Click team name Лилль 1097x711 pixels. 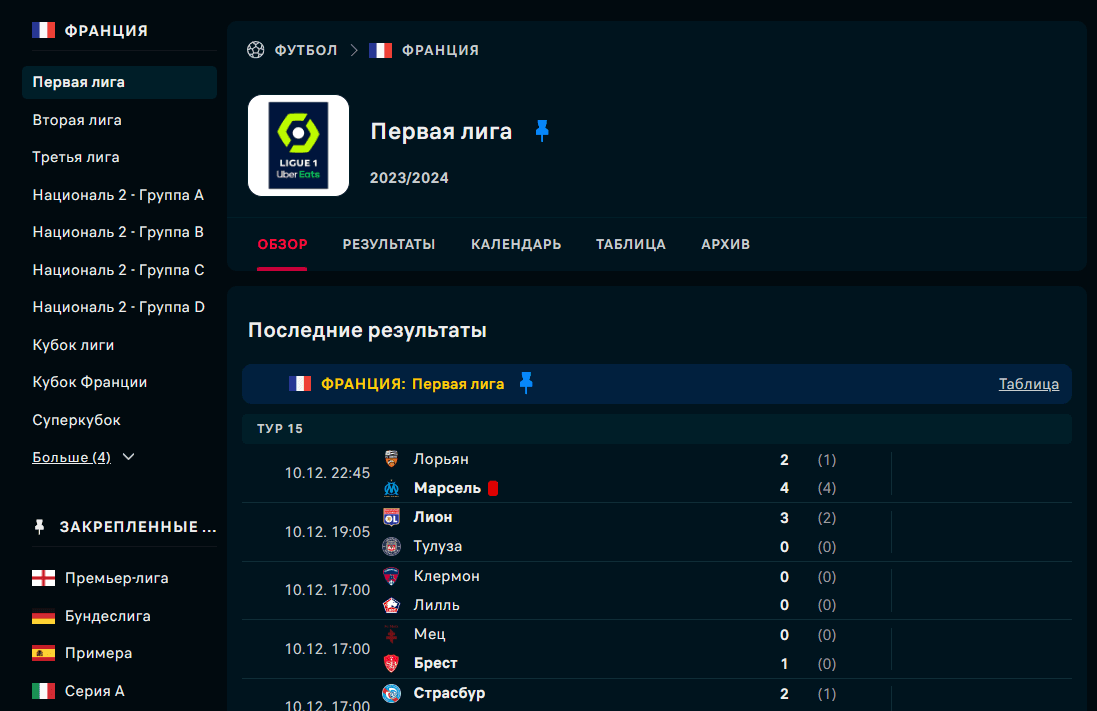point(437,605)
